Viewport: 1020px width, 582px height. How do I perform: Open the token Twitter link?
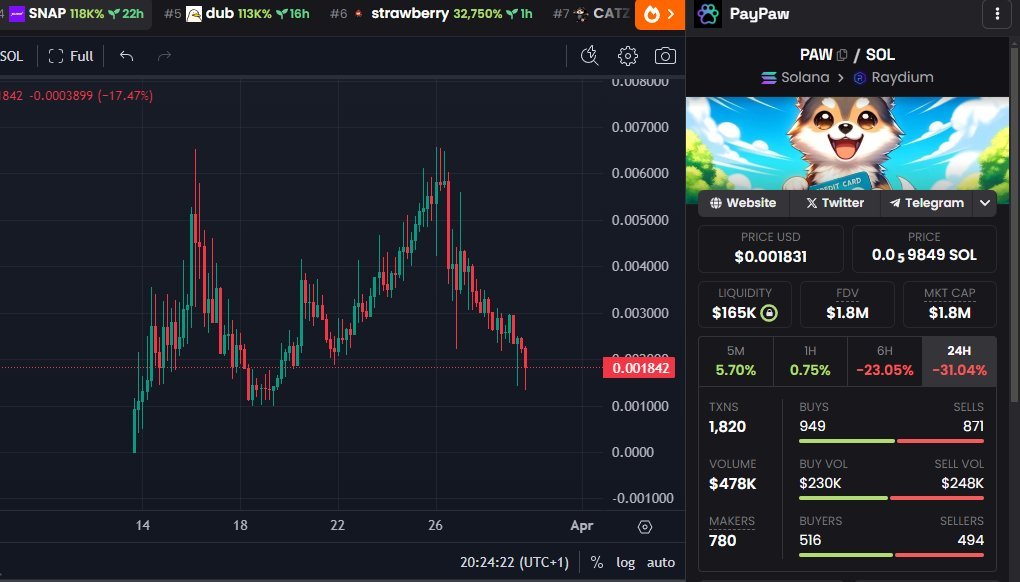coord(835,203)
